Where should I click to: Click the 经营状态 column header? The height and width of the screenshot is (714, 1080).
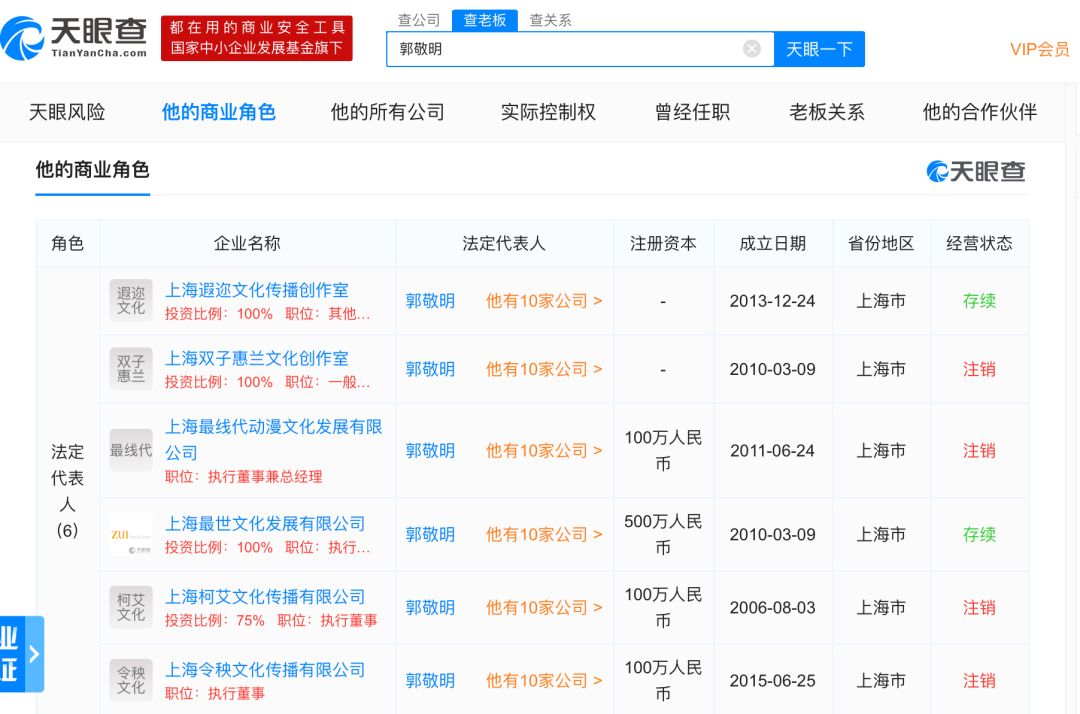click(x=979, y=243)
